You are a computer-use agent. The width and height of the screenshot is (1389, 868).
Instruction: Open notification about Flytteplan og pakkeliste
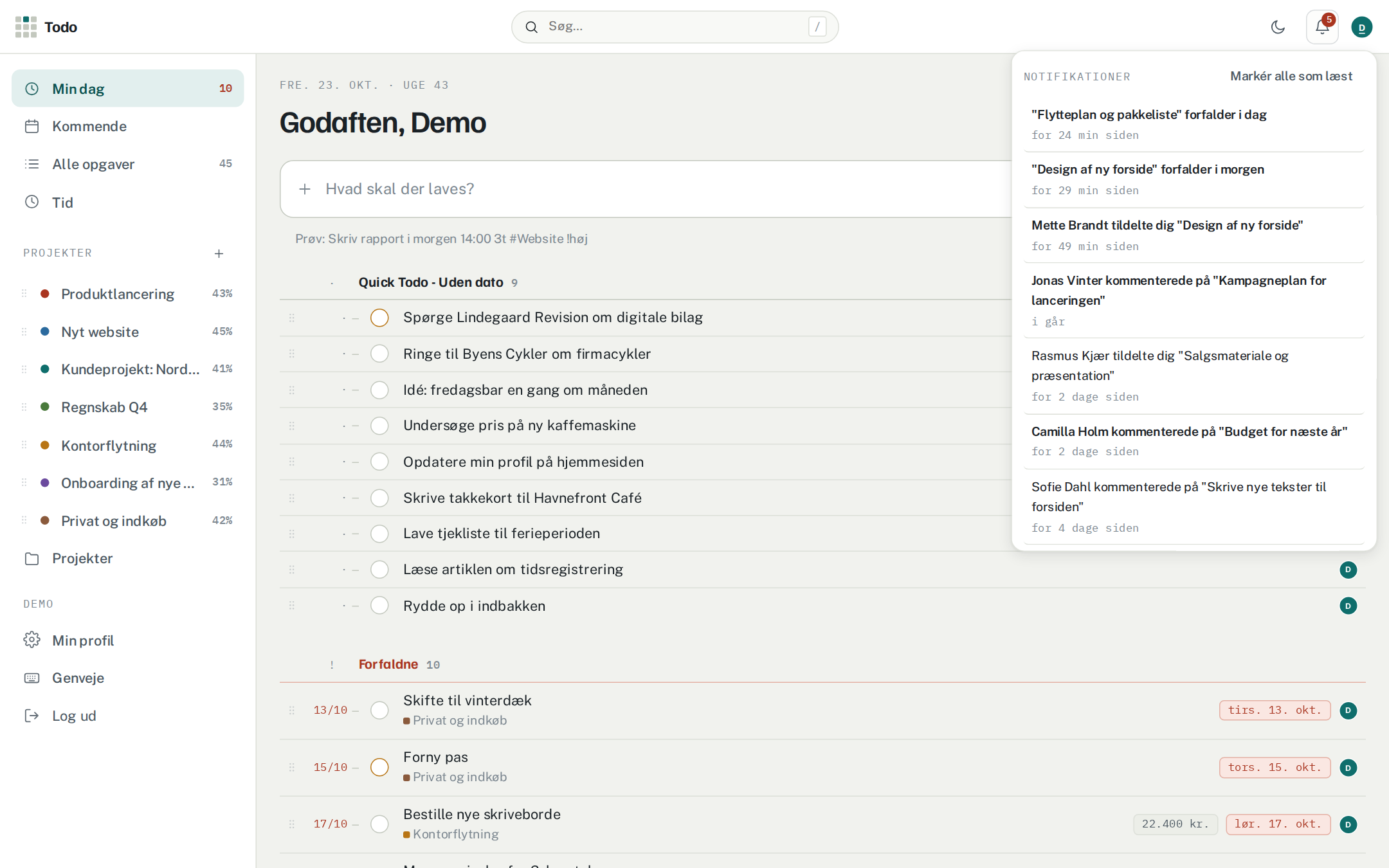pos(1194,124)
